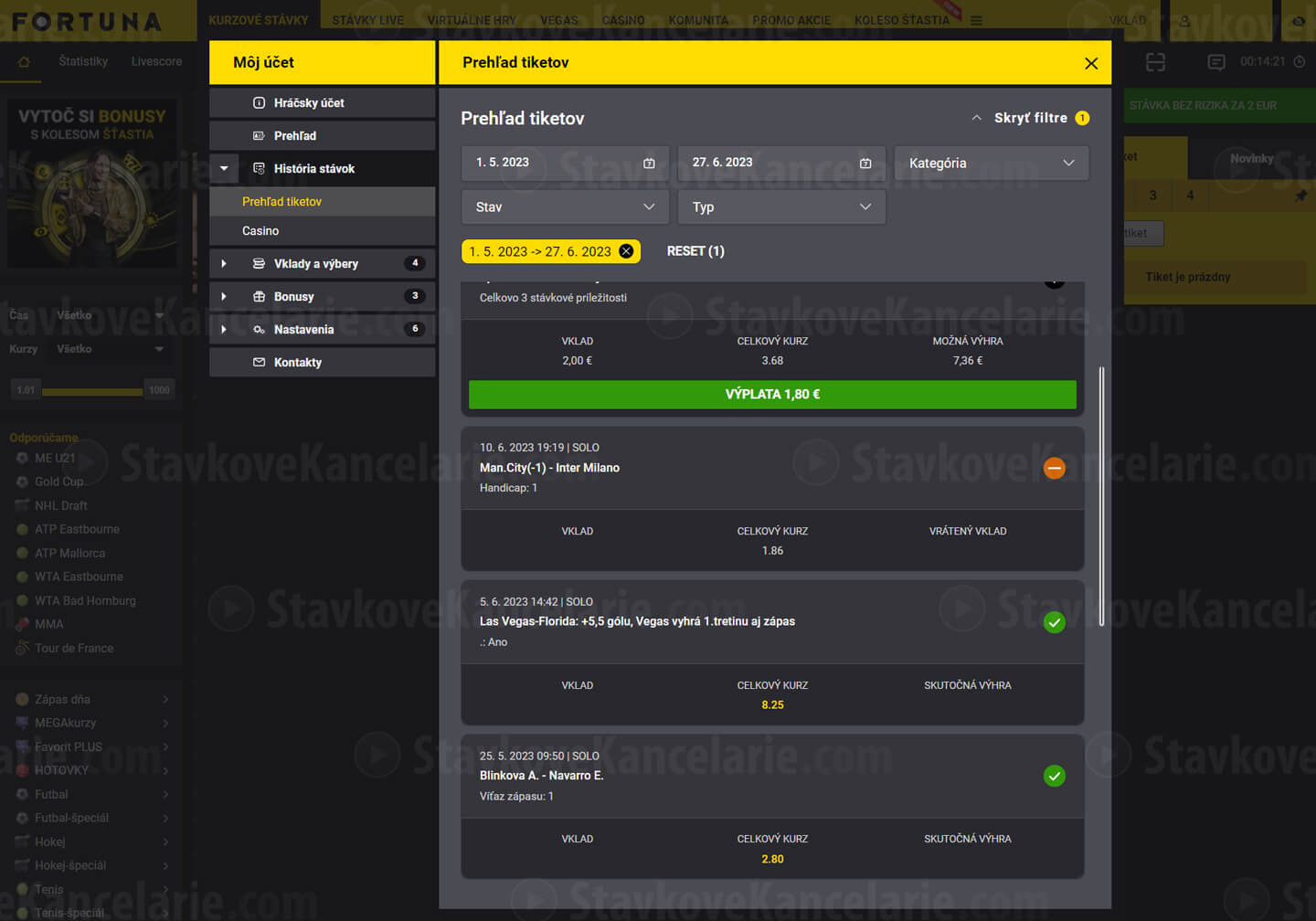The width and height of the screenshot is (1316, 921).
Task: Click the Fortuna logo
Action: pos(87,21)
